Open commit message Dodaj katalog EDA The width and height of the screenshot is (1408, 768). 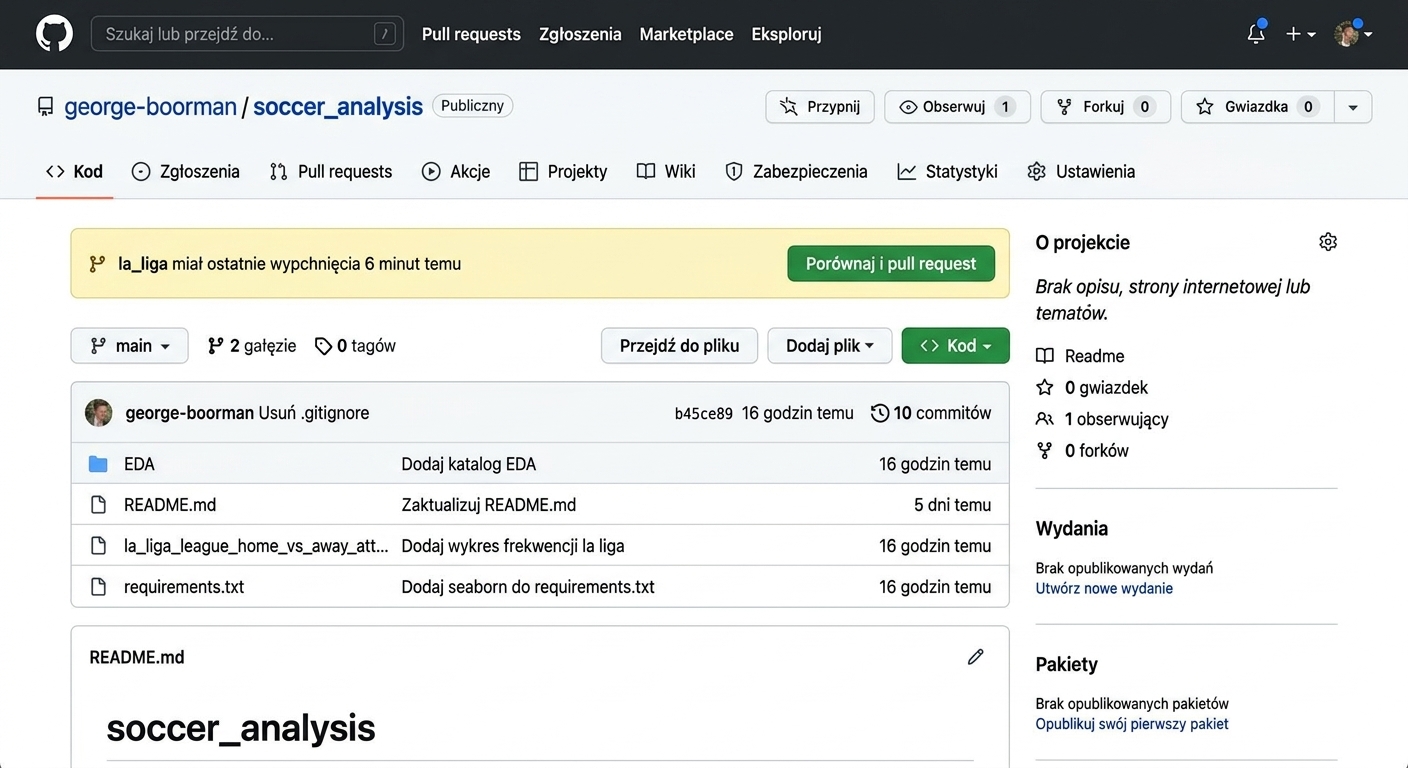coord(469,464)
